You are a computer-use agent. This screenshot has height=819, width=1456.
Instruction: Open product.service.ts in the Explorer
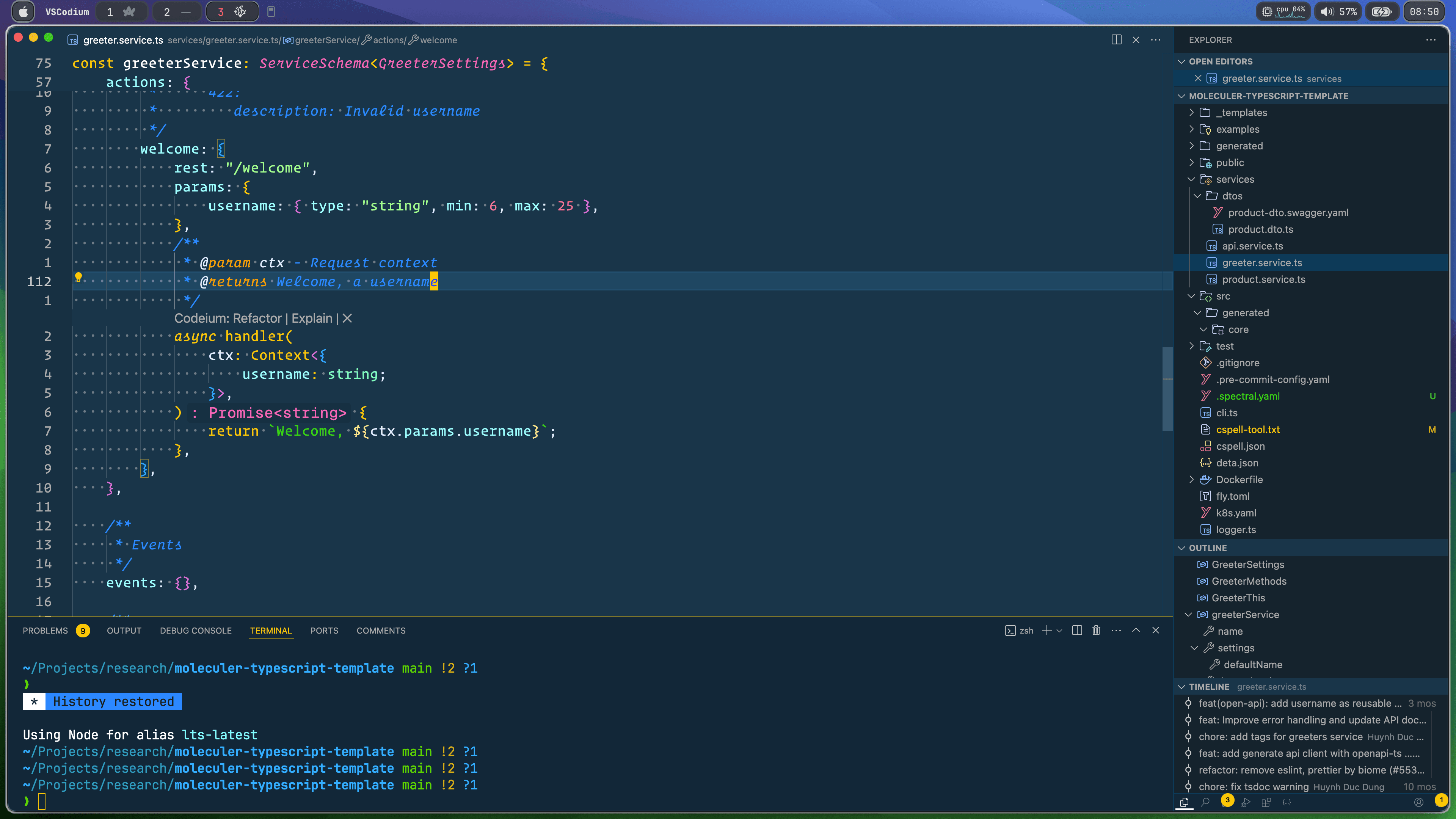[1263, 279]
